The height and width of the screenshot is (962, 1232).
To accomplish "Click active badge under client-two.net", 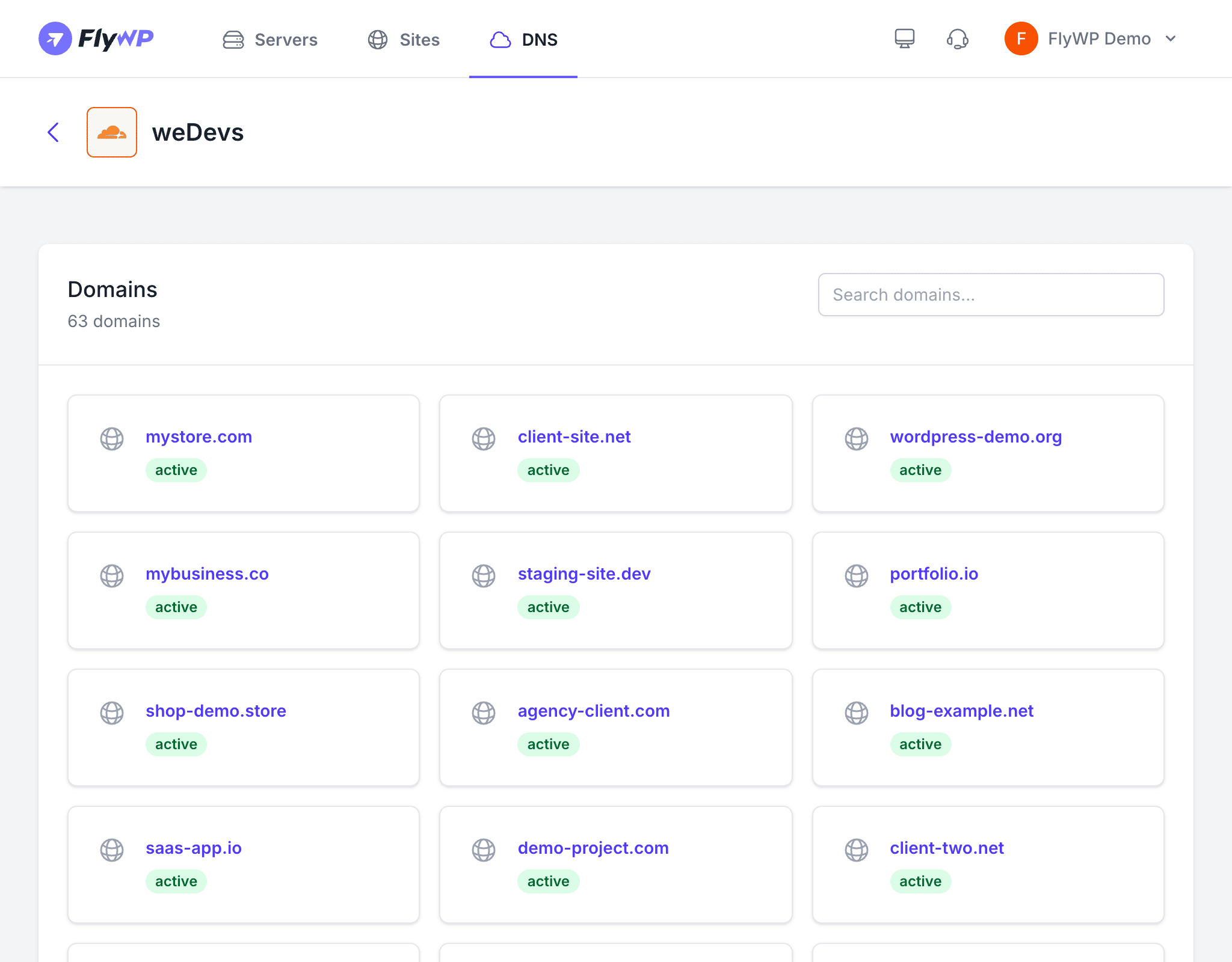I will click(x=920, y=881).
